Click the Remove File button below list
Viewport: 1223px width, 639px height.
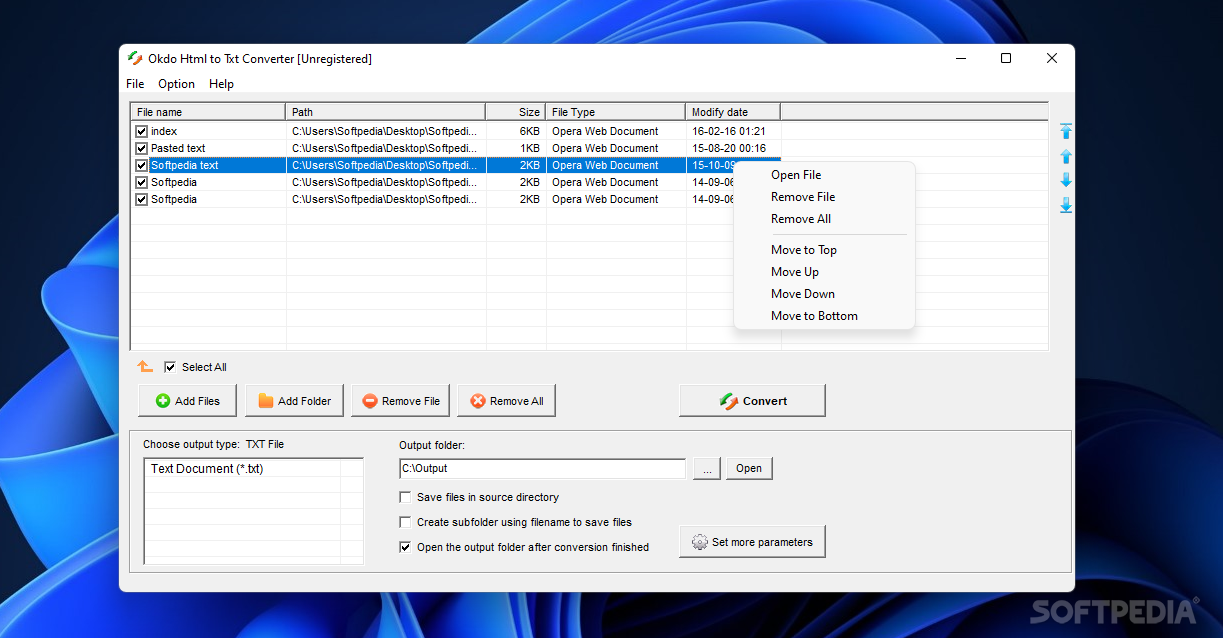(x=401, y=401)
